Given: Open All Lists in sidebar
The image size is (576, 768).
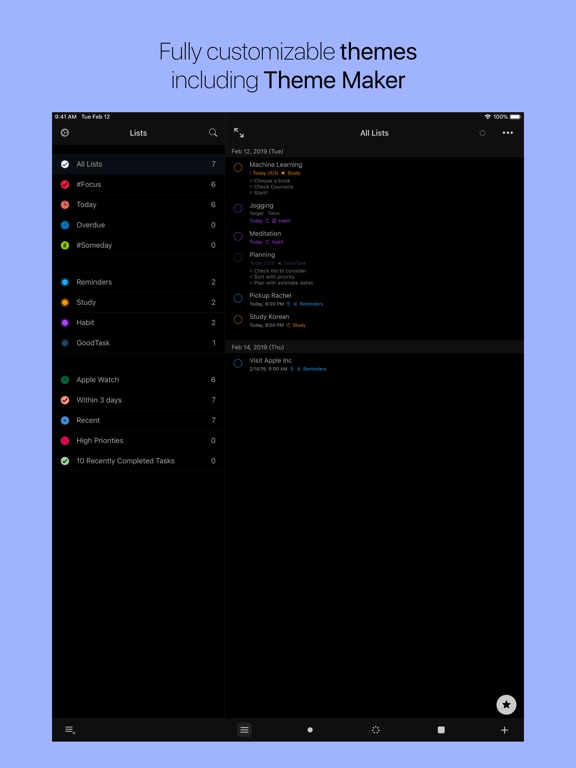Looking at the screenshot, I should [139, 164].
